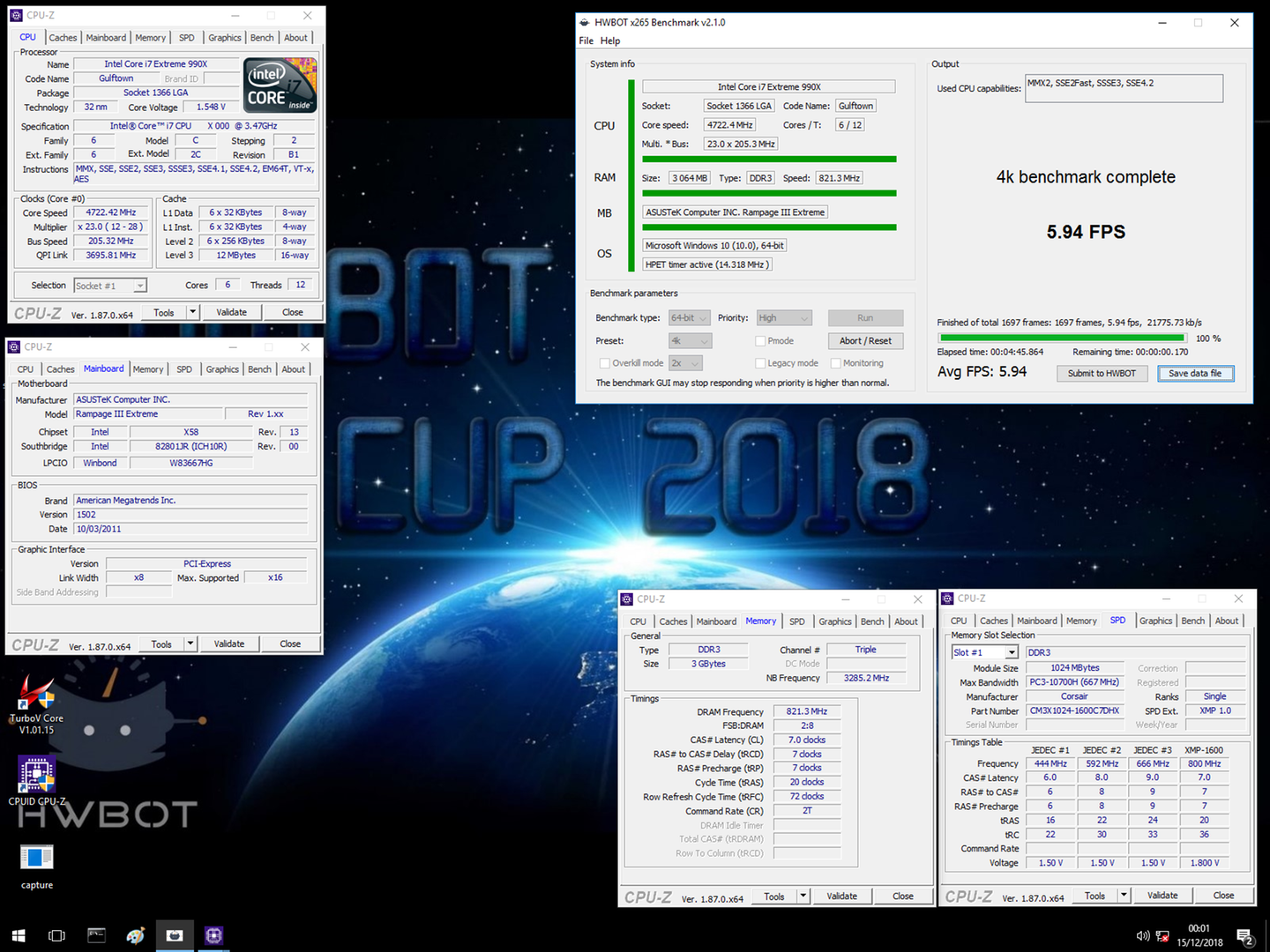Screen dimensions: 1270x952
Task: Click the Save data file button
Action: [x=1195, y=374]
